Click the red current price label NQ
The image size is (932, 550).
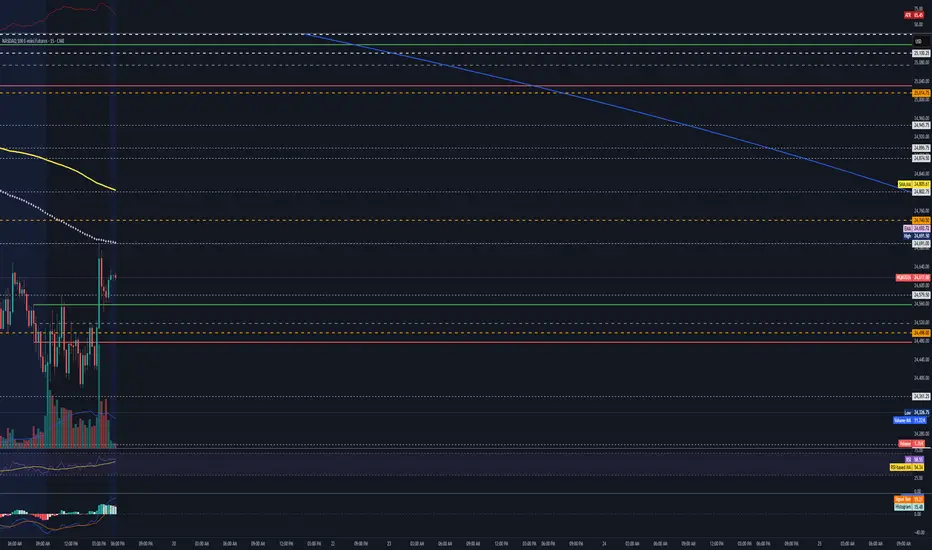tap(913, 278)
